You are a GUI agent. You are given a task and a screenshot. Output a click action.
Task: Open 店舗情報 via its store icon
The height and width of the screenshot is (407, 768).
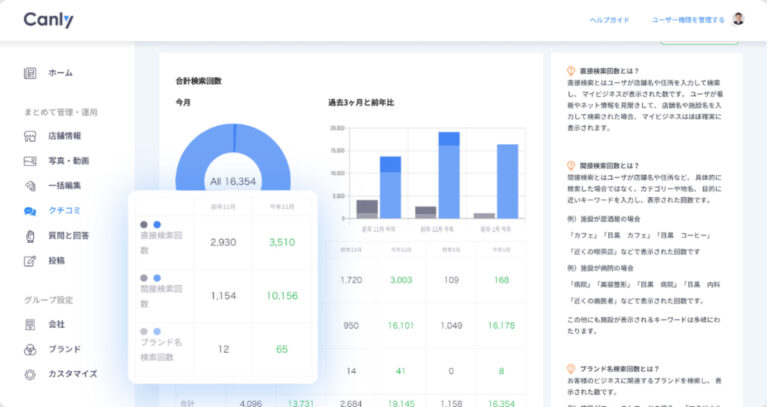tap(30, 136)
